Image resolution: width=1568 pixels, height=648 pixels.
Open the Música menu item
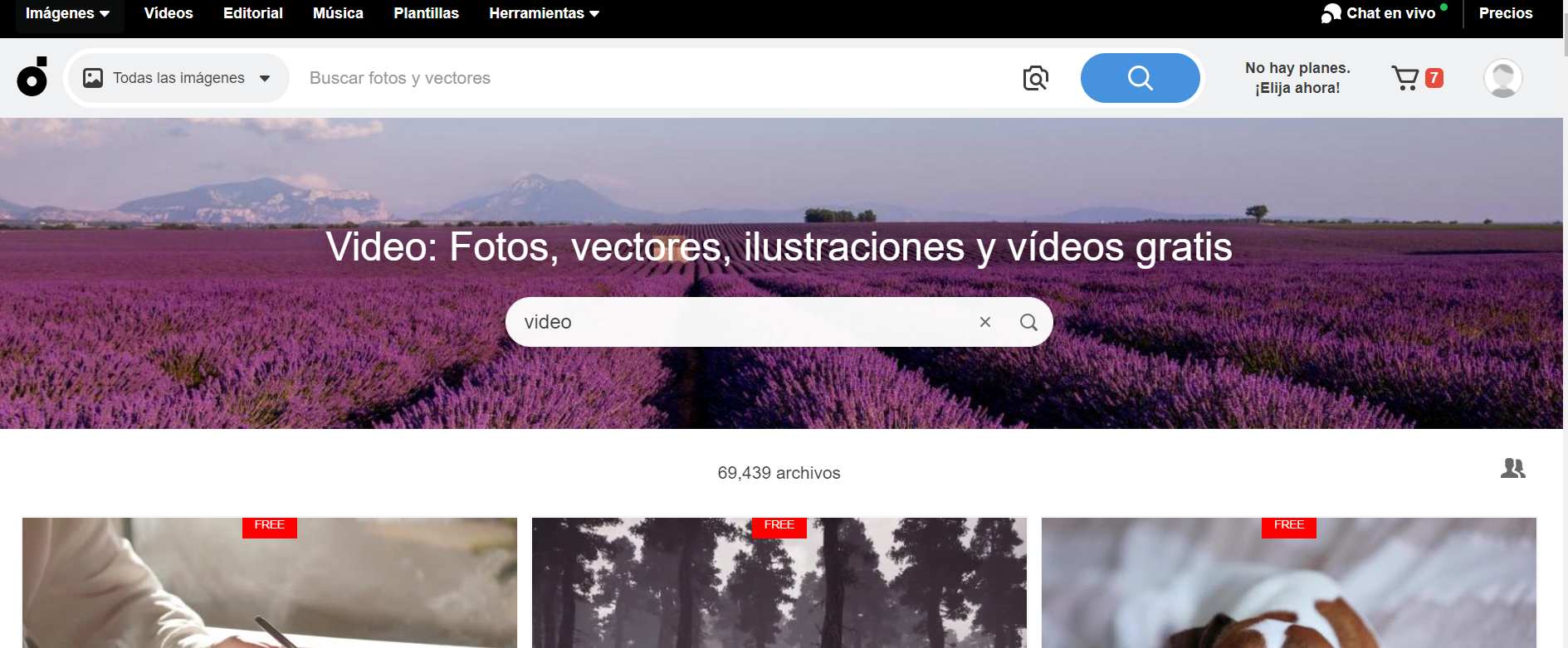point(338,13)
